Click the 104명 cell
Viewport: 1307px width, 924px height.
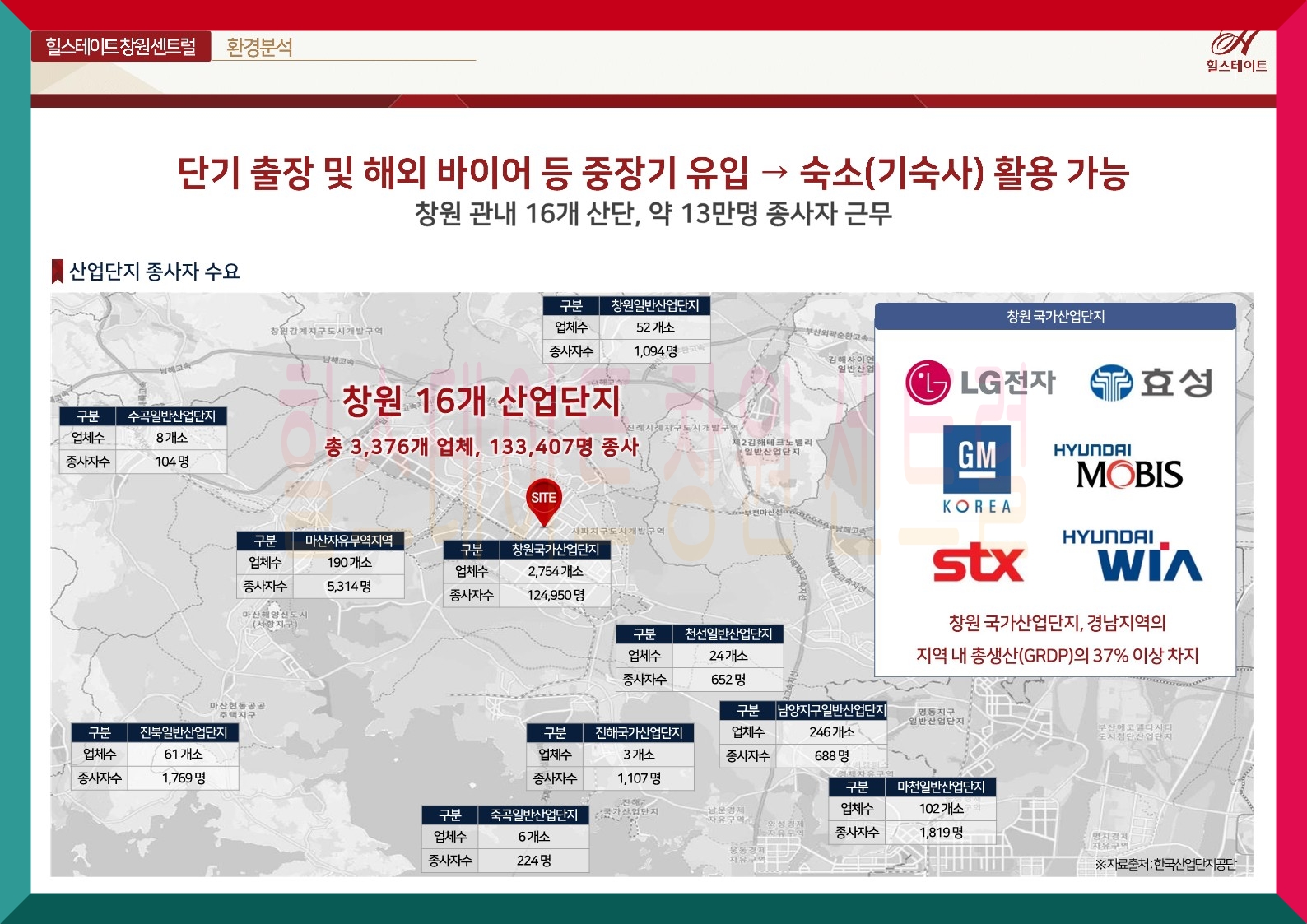pyautogui.click(x=171, y=462)
